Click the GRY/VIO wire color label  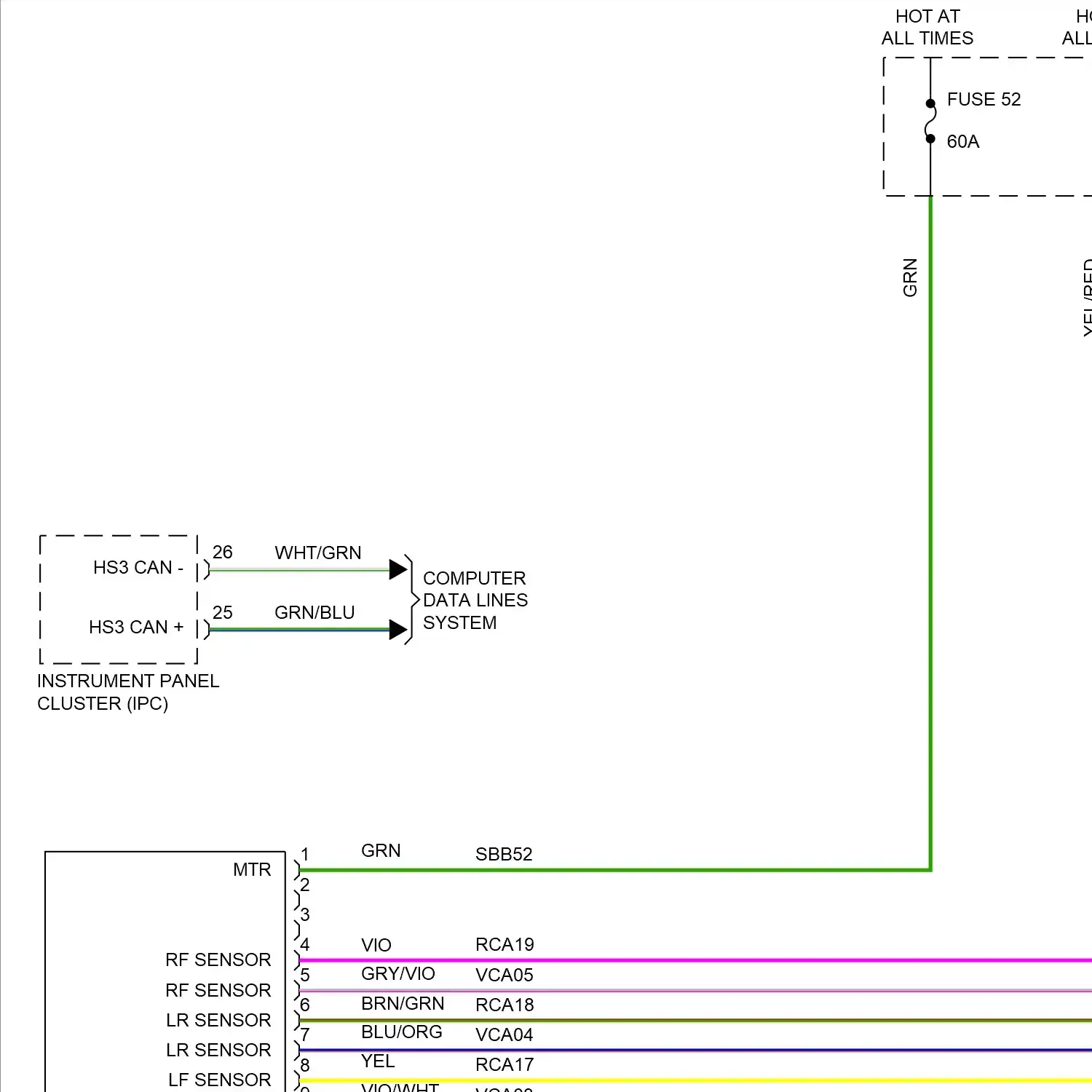pyautogui.click(x=398, y=973)
